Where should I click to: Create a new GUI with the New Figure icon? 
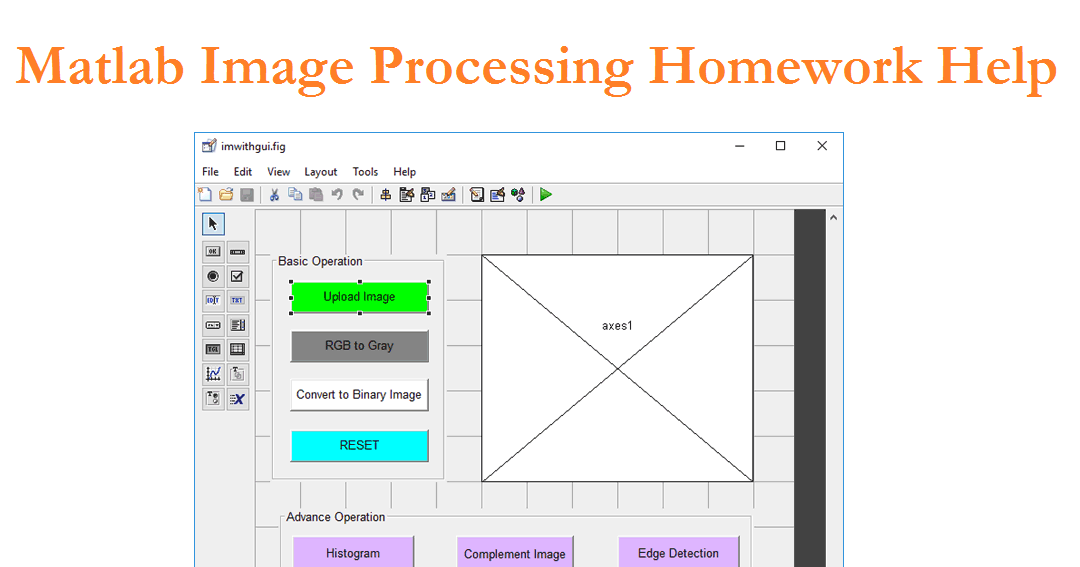[x=205, y=195]
